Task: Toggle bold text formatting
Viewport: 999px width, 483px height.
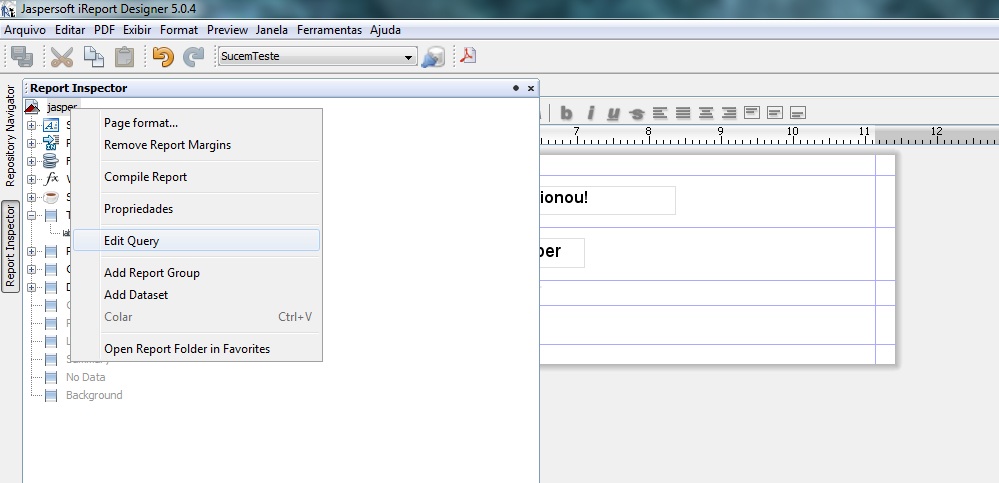Action: pyautogui.click(x=566, y=113)
